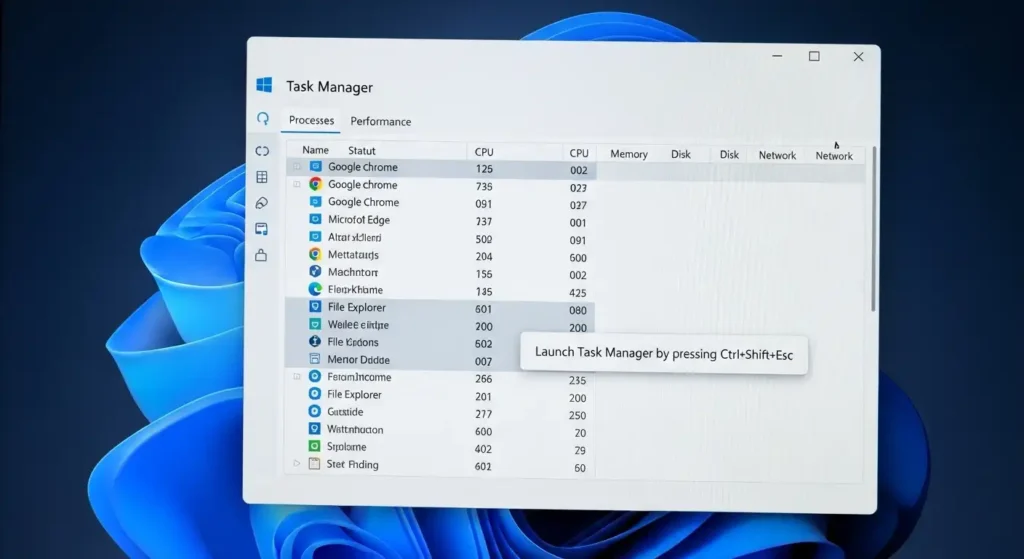The image size is (1024, 559).
Task: Click the FeramIncome row icon
Action: click(x=315, y=377)
